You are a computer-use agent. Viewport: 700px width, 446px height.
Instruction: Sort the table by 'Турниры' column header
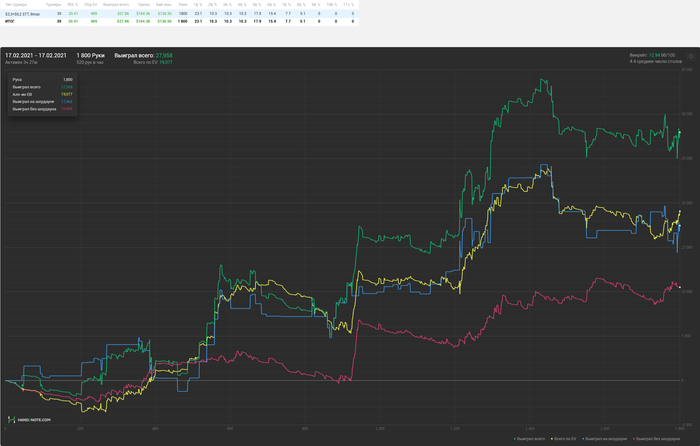[53, 4]
